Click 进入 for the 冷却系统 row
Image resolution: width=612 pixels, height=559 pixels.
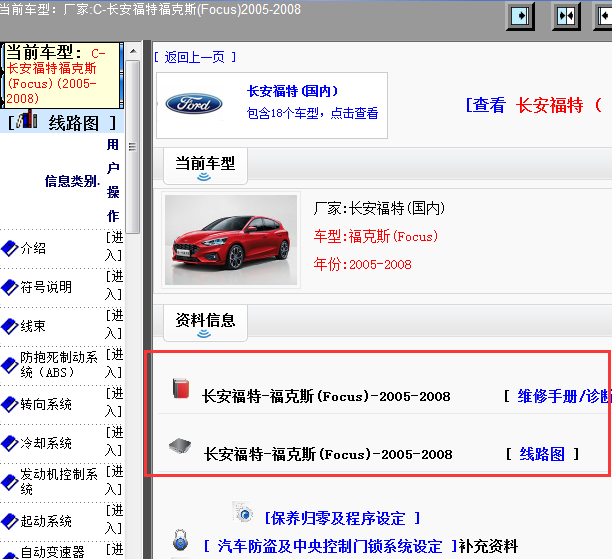point(114,442)
